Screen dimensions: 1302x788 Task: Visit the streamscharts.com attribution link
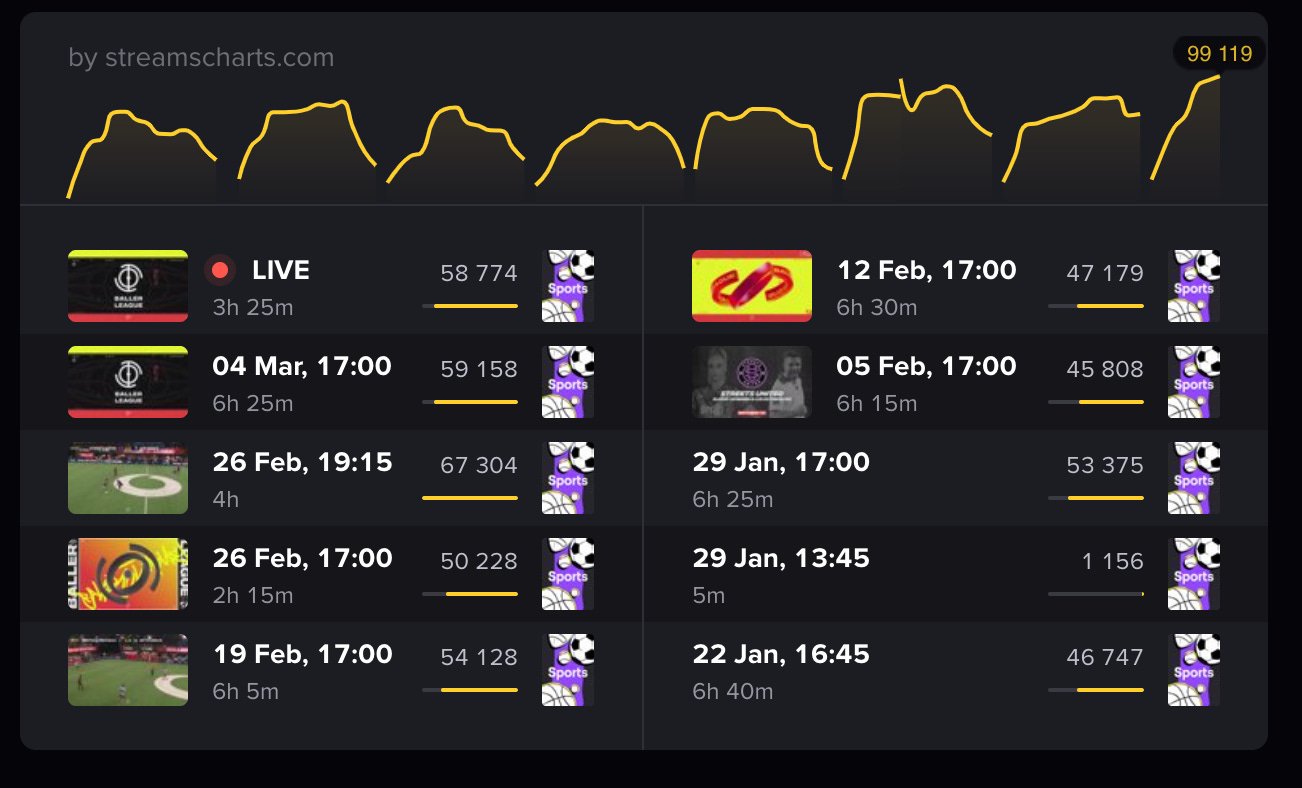pyautogui.click(x=201, y=58)
